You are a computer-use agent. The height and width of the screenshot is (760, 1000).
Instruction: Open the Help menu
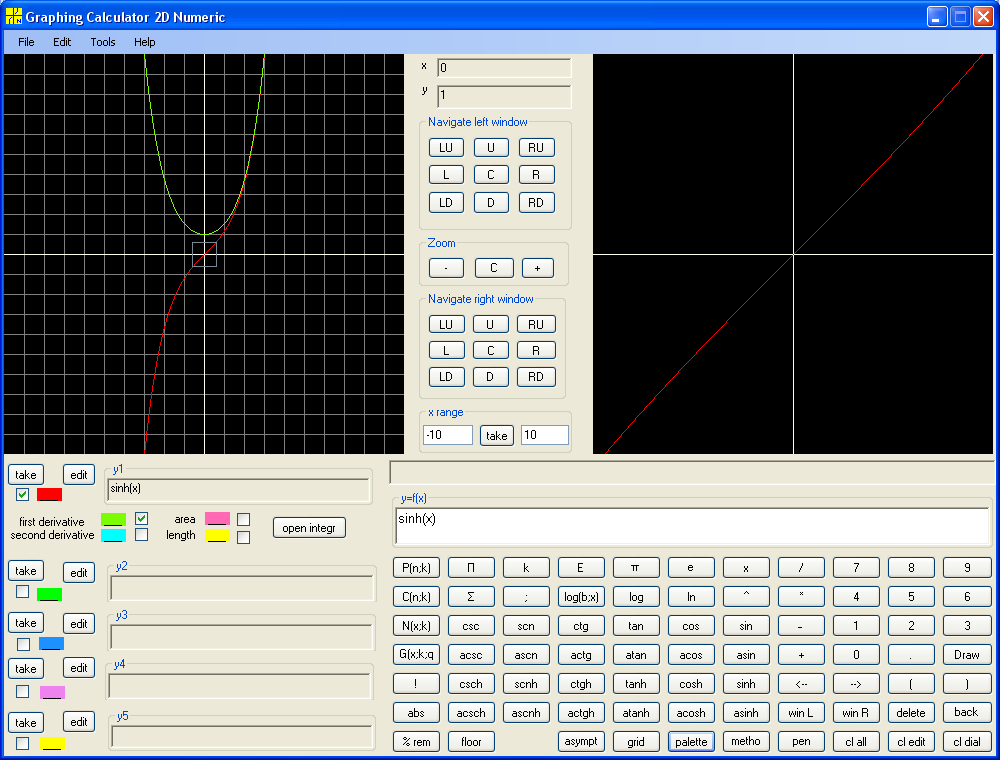point(145,42)
